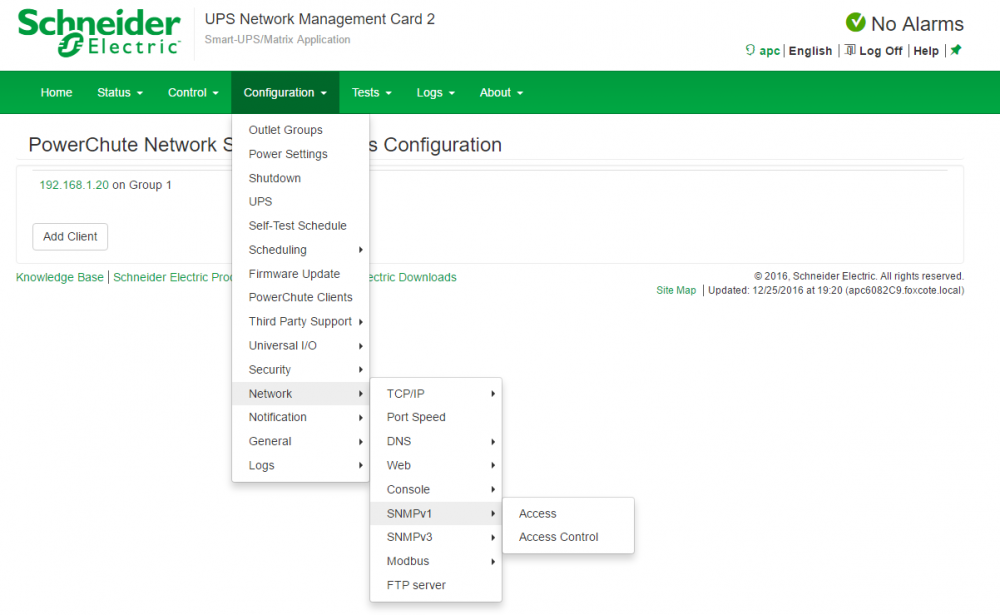The height and width of the screenshot is (615, 1000).
Task: Select Firmware Update menu item
Action: click(x=300, y=274)
